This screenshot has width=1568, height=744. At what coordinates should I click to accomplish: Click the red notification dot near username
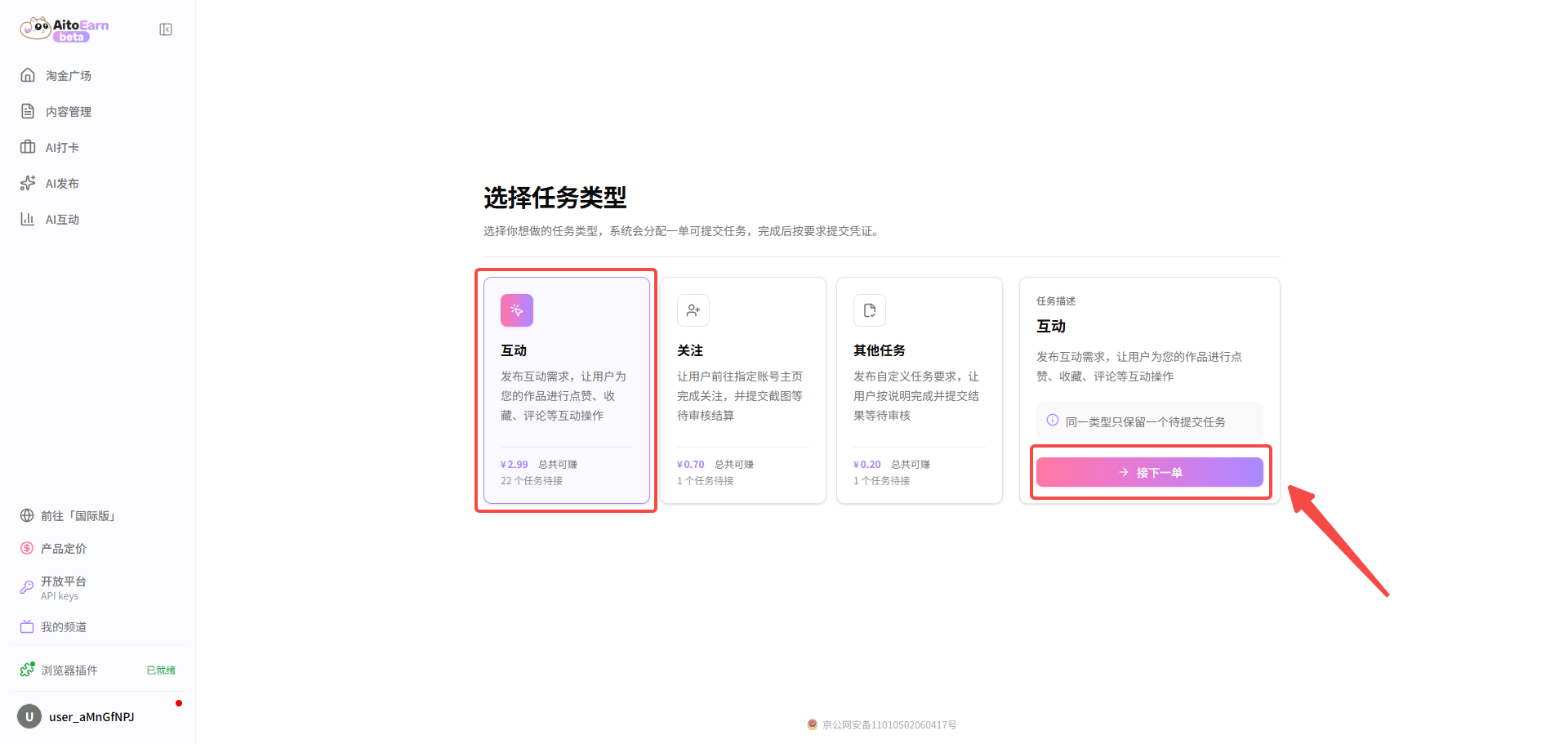click(x=179, y=703)
